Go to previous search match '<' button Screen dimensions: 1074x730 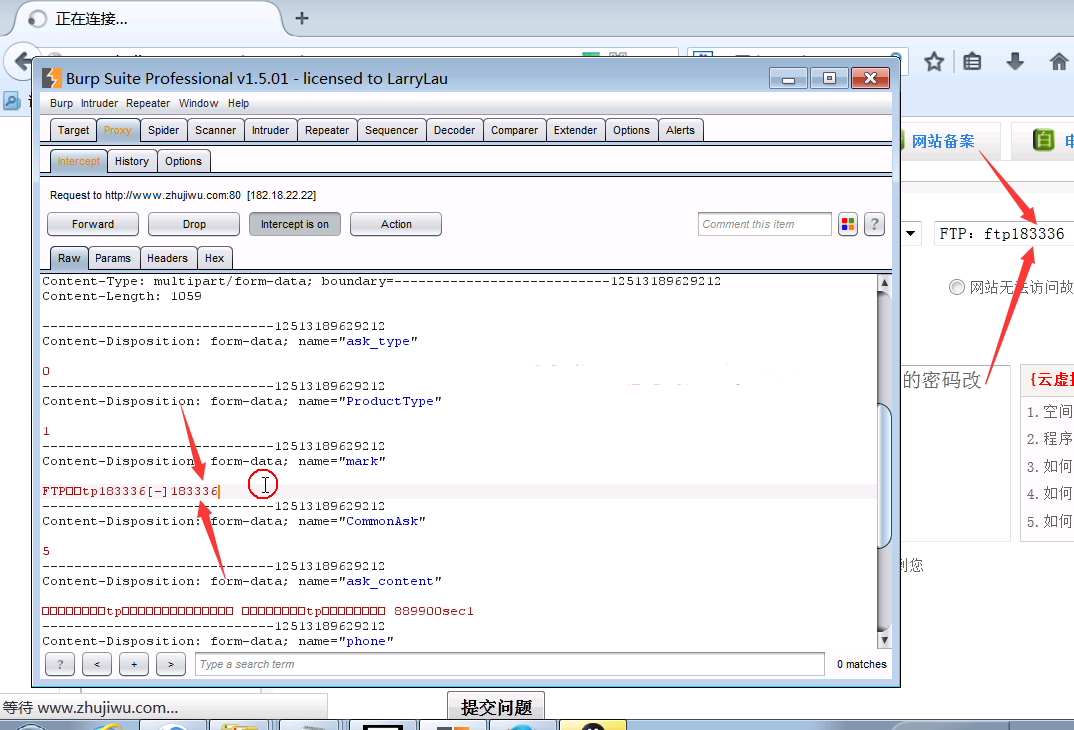[97, 664]
